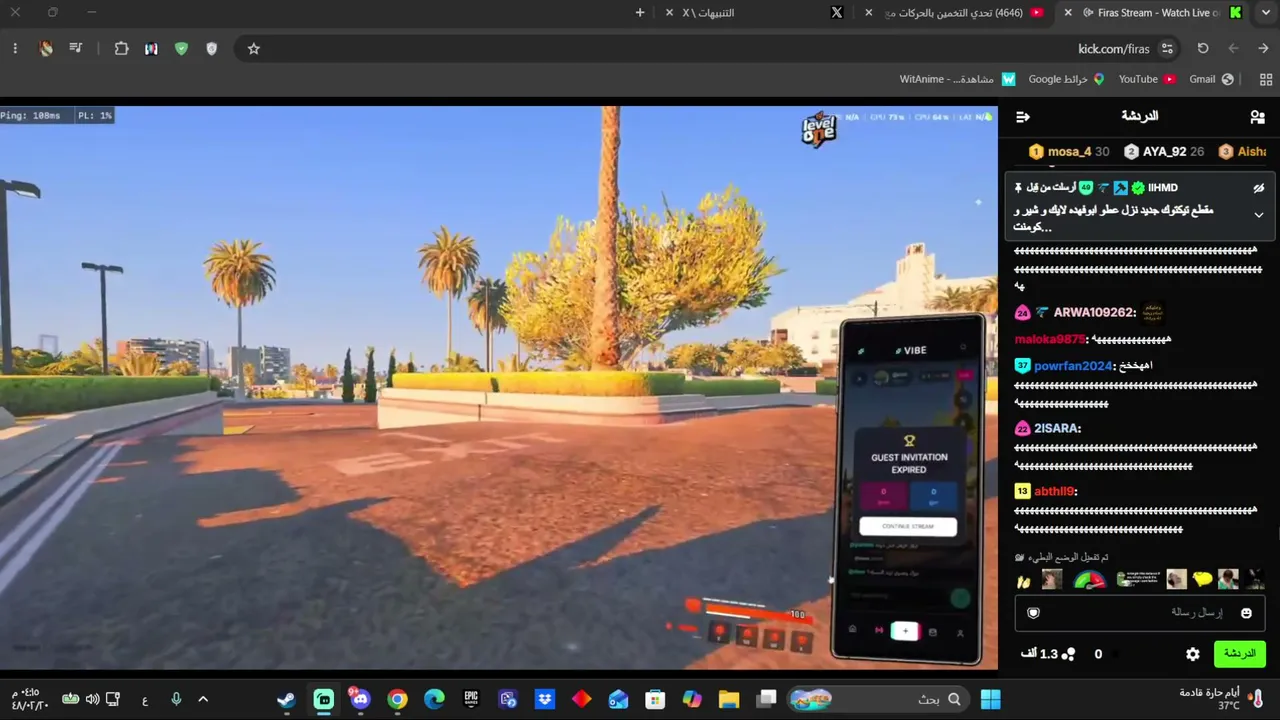Screen dimensions: 1280x720
Task: Open 2ISARA user profile in chat
Action: click(x=1056, y=428)
